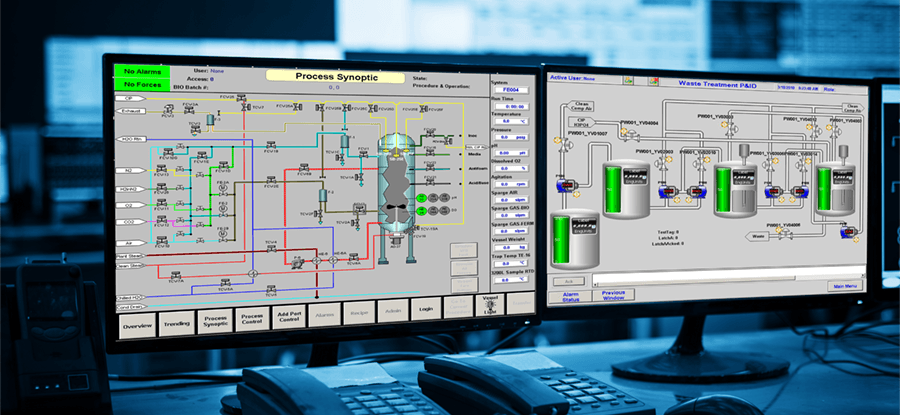Click the No Alarms status indicator
The width and height of the screenshot is (900, 415).
click(142, 72)
